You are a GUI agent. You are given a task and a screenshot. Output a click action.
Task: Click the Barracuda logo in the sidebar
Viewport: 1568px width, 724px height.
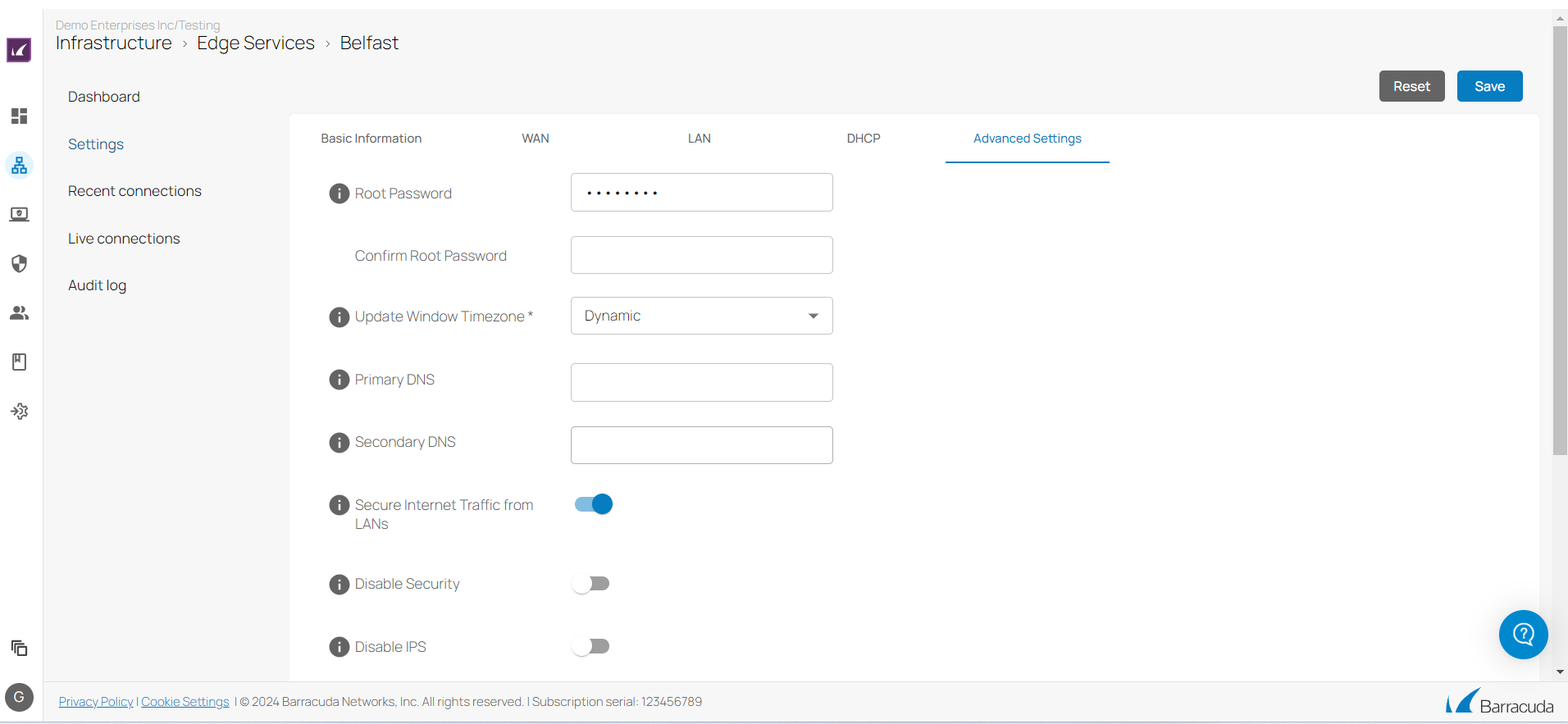point(19,50)
